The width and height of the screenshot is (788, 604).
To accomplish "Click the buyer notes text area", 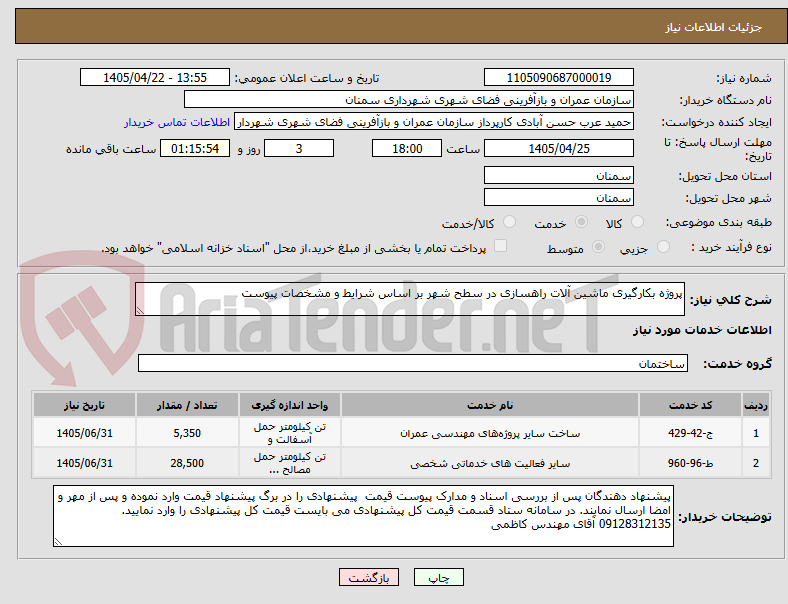I will [363, 516].
